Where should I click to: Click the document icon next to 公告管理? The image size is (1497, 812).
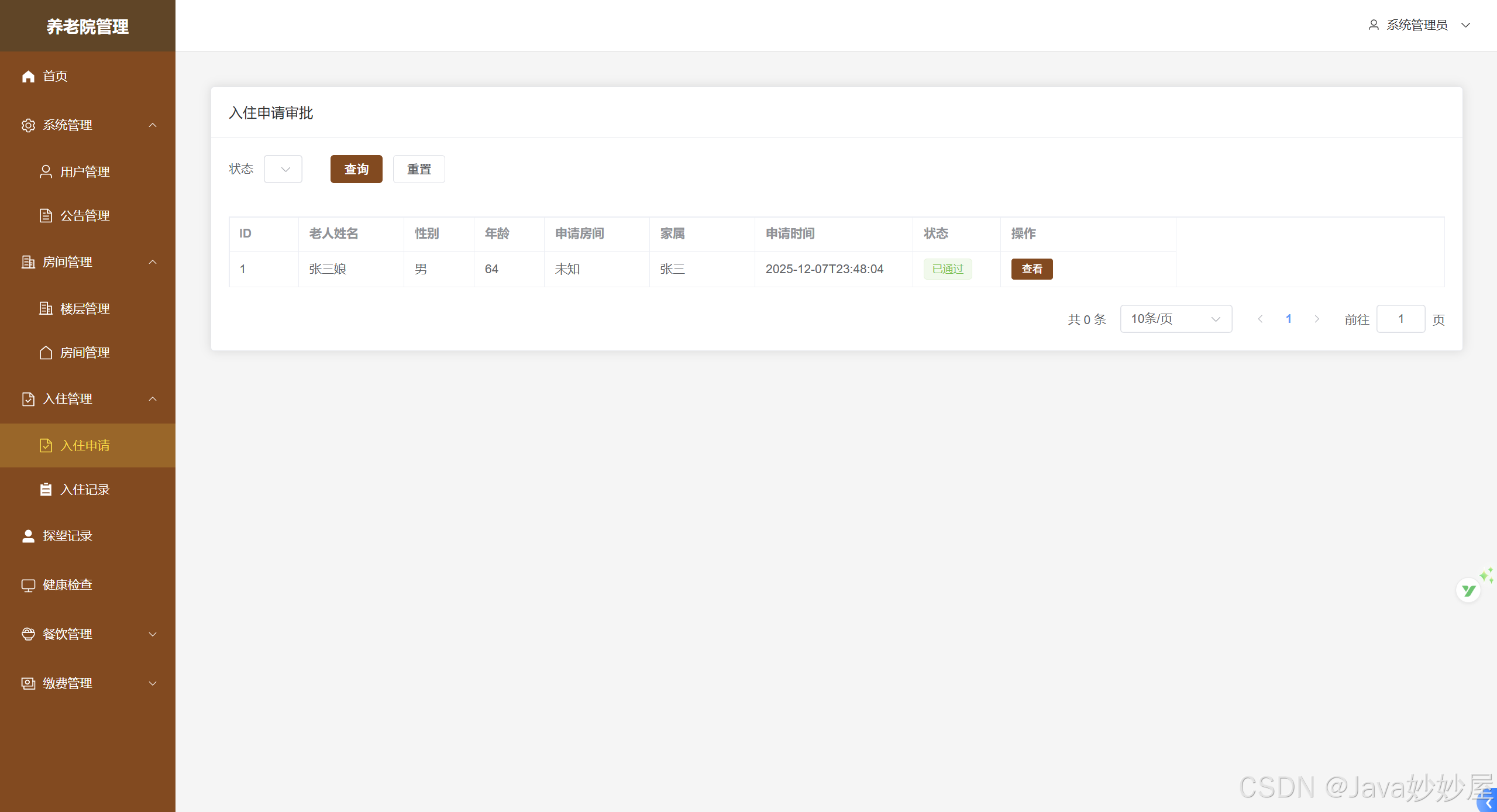[46, 215]
